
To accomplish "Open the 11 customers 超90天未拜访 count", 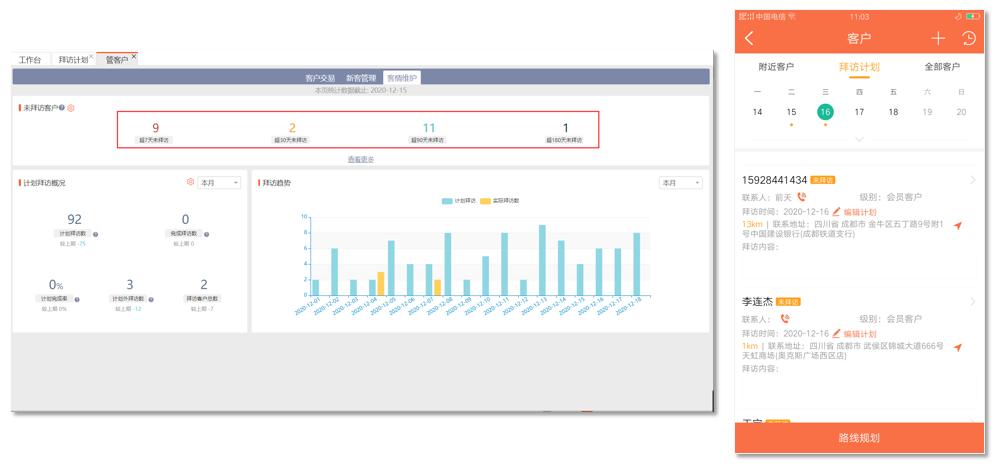I will (x=429, y=128).
